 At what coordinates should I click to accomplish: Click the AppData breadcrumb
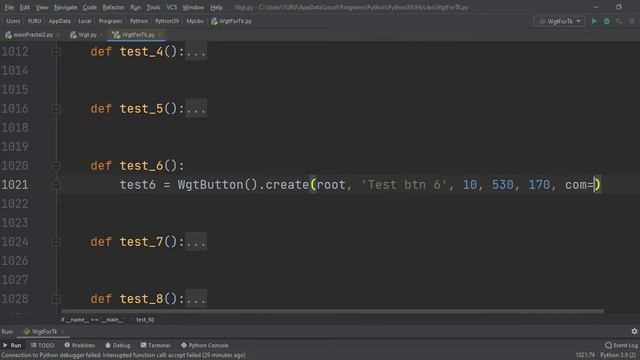pyautogui.click(x=60, y=21)
